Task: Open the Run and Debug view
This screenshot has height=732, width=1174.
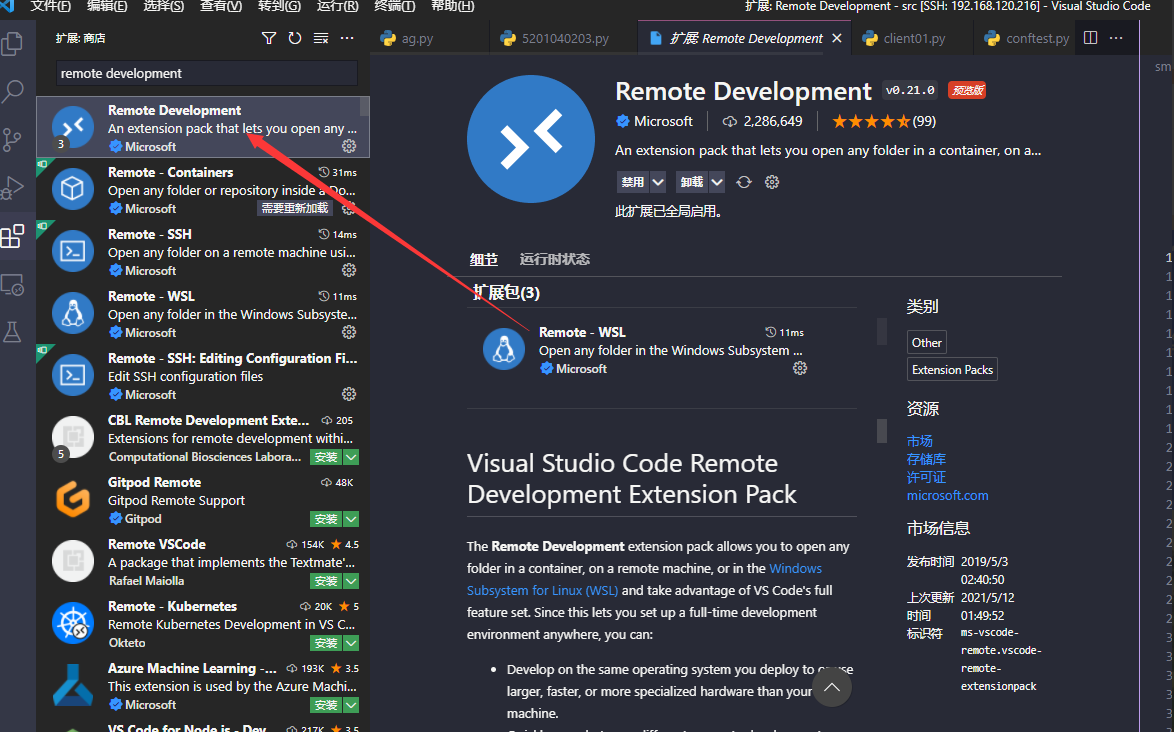Action: coord(13,188)
